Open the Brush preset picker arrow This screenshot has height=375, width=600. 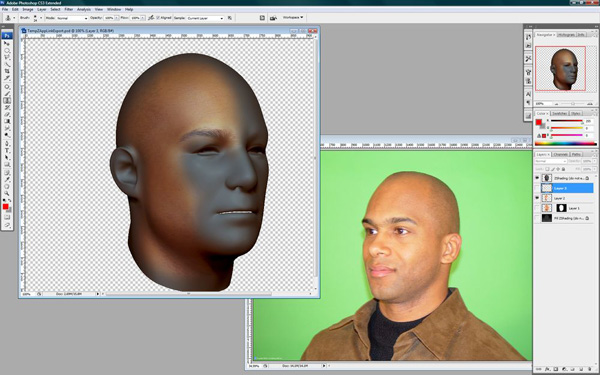point(41,18)
